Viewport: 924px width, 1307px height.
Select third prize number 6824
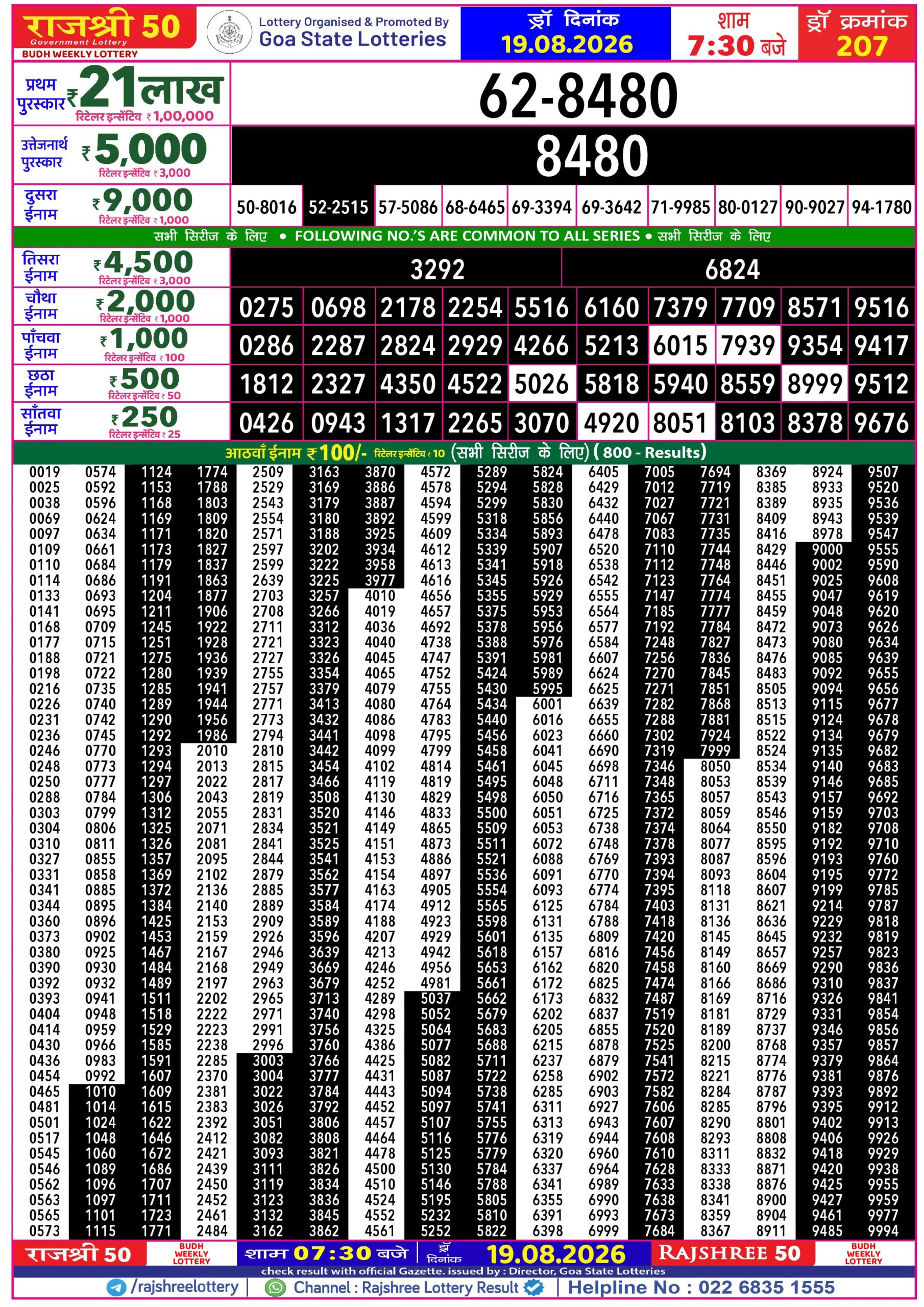(732, 270)
